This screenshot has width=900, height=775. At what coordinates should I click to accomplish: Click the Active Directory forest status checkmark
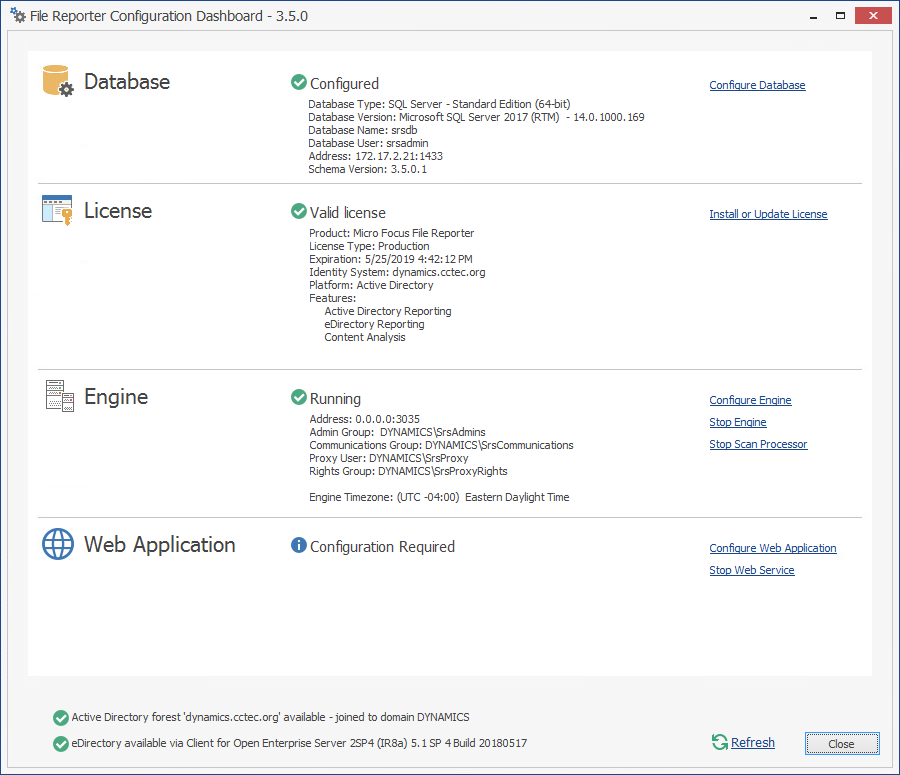tap(61, 717)
